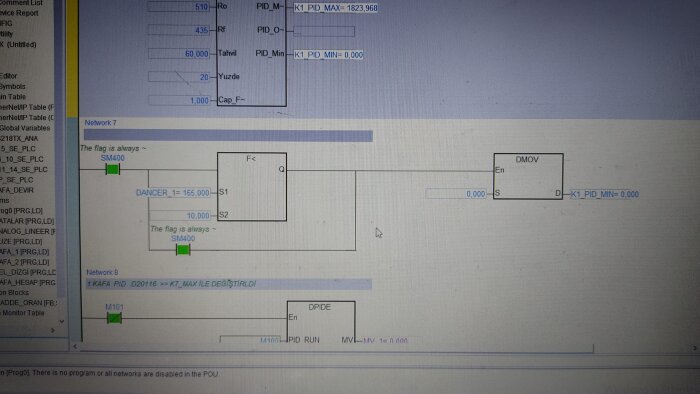Select the X (Untitled) tree entry
700x394 pixels.
click(18, 44)
